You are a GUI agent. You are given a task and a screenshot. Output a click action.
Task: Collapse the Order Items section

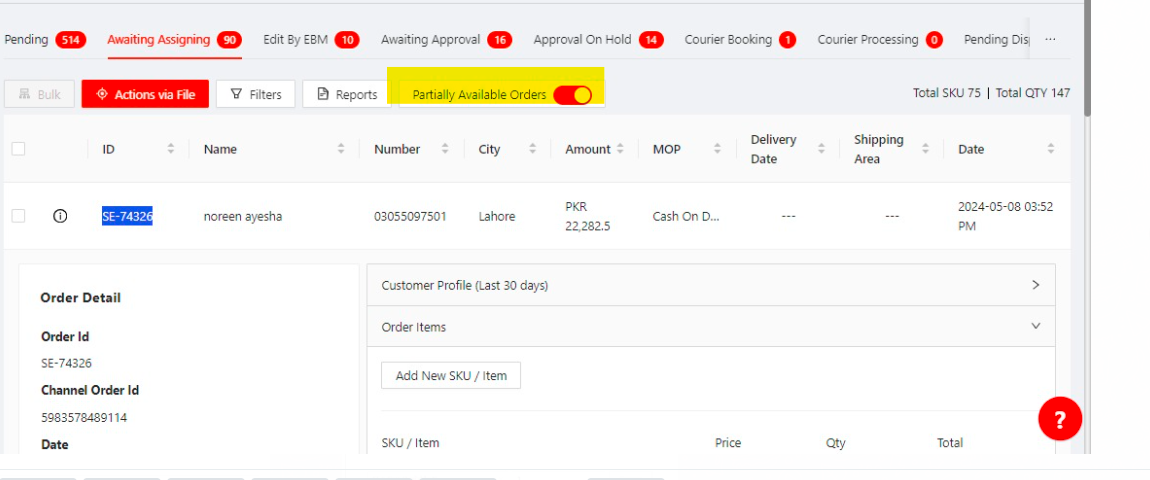tap(1035, 327)
